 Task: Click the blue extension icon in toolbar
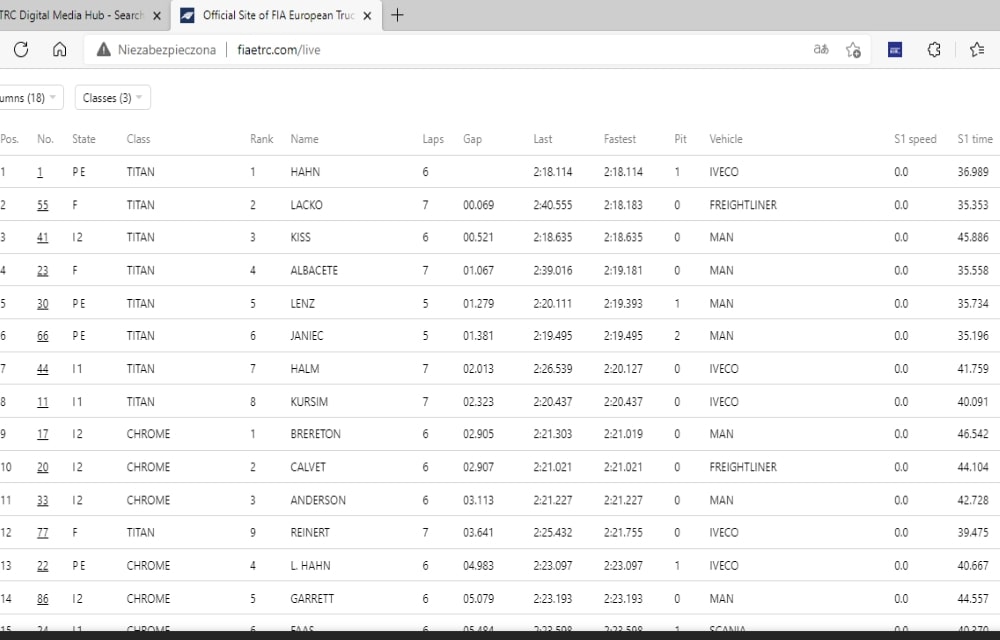(895, 50)
